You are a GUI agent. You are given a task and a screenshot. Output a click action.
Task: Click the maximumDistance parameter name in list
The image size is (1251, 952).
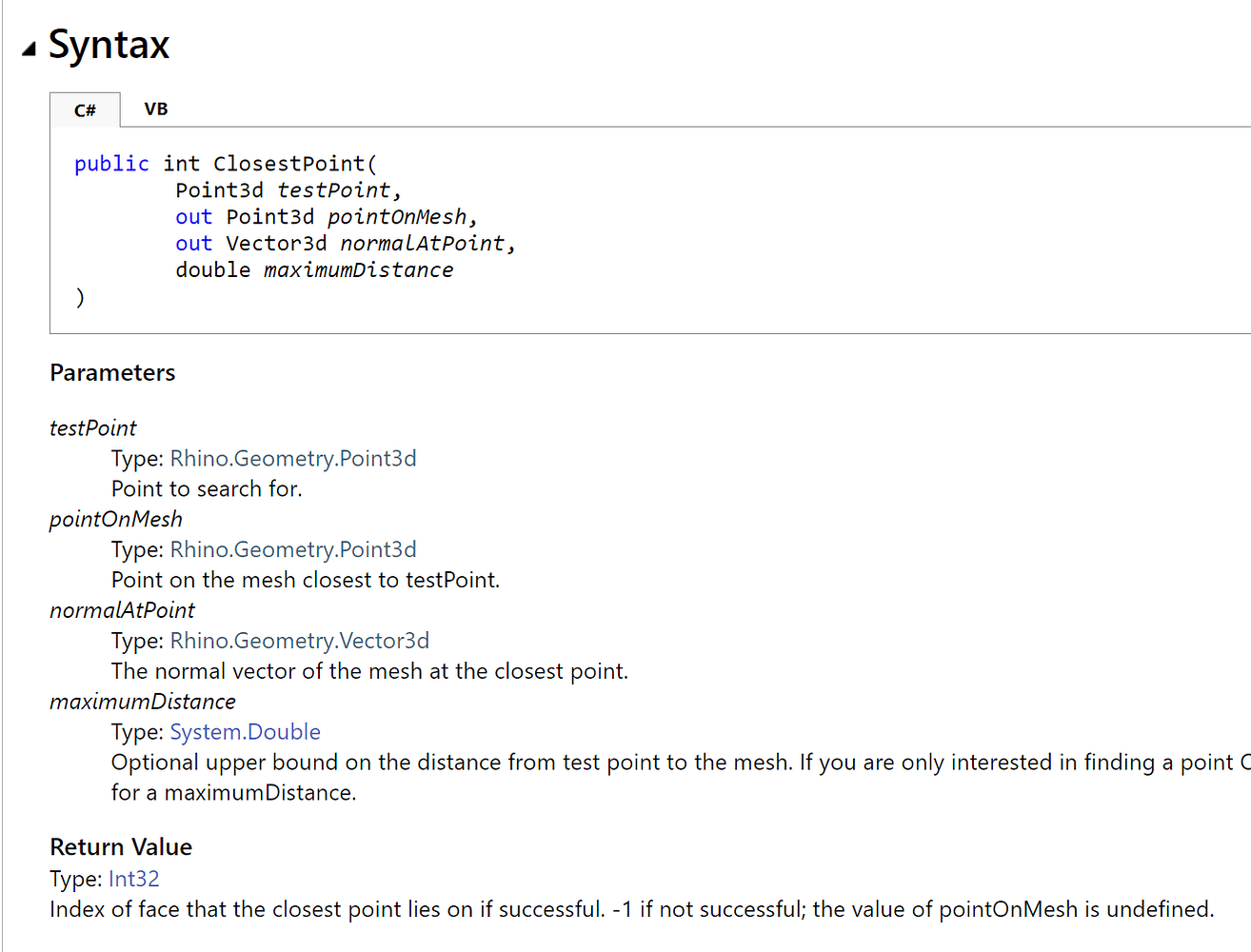pos(143,703)
